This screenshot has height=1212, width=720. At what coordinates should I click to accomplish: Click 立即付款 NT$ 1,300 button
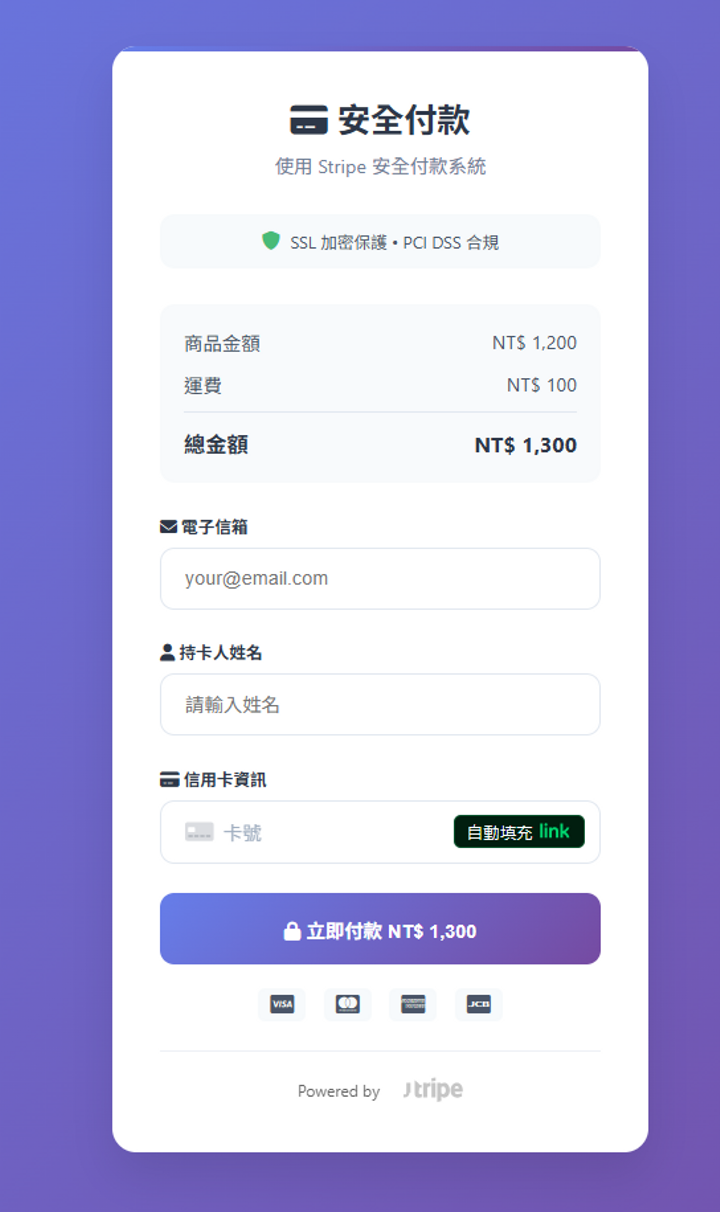[x=380, y=929]
